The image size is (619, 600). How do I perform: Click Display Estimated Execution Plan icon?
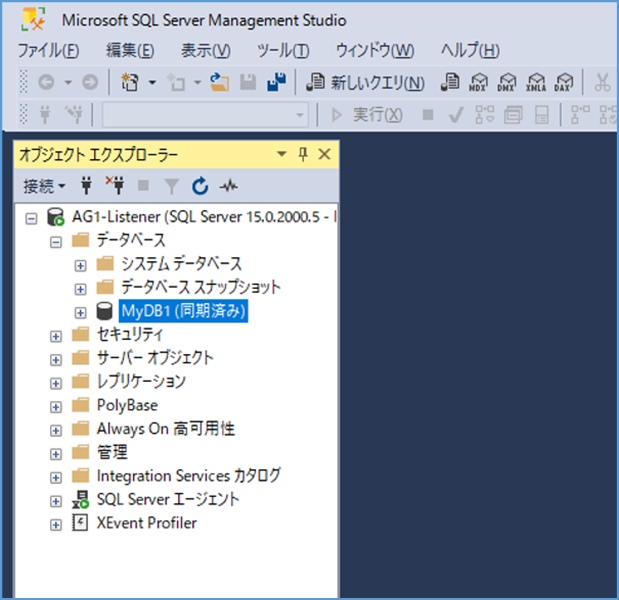(484, 115)
